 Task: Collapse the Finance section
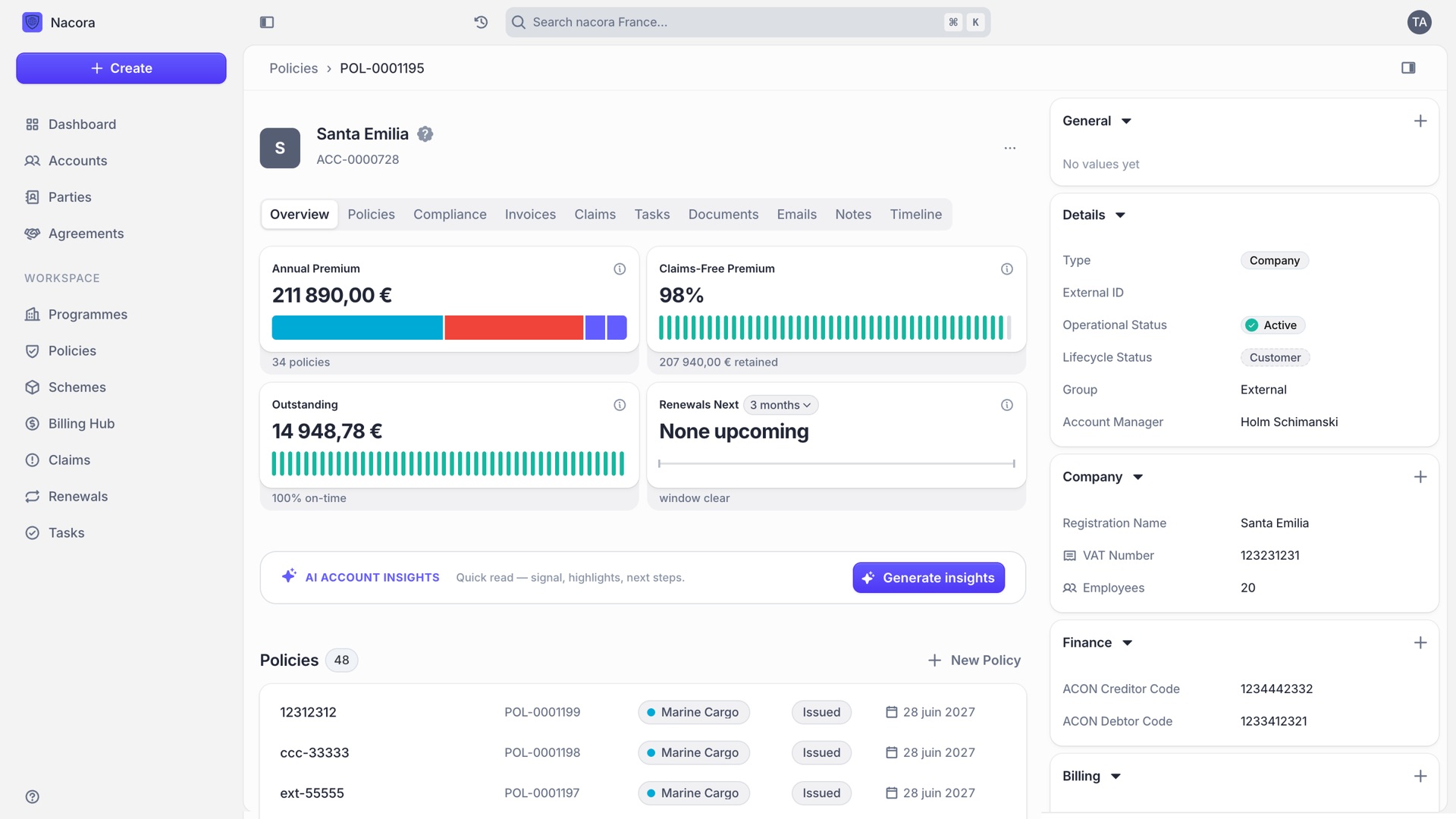[1128, 642]
